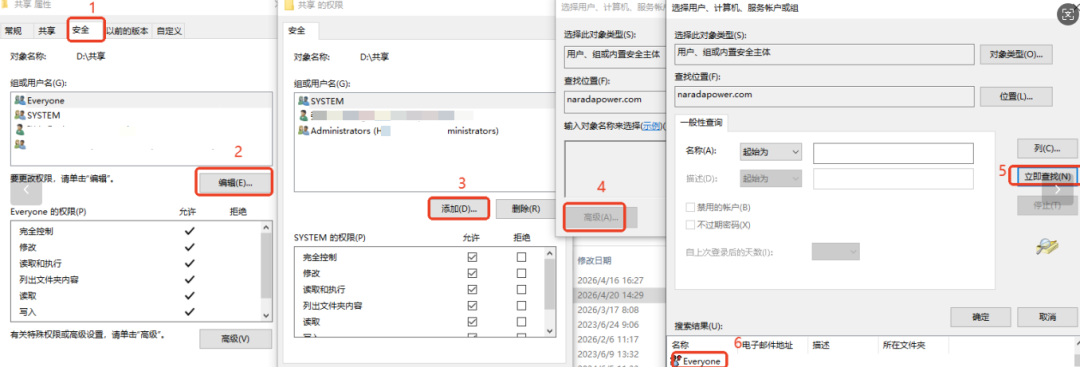Viewport: 1080px width, 367px height.
Task: Enable 不过期密码 checkbox
Action: pos(690,224)
